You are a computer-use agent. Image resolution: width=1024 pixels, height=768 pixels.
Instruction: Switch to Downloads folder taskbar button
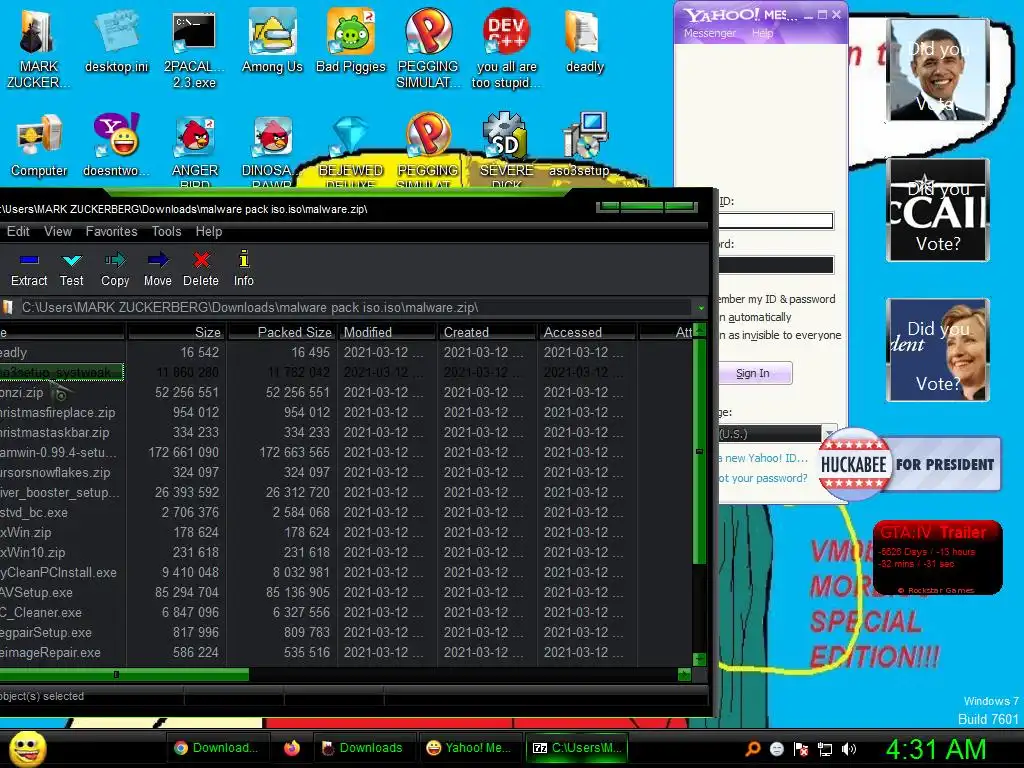363,748
